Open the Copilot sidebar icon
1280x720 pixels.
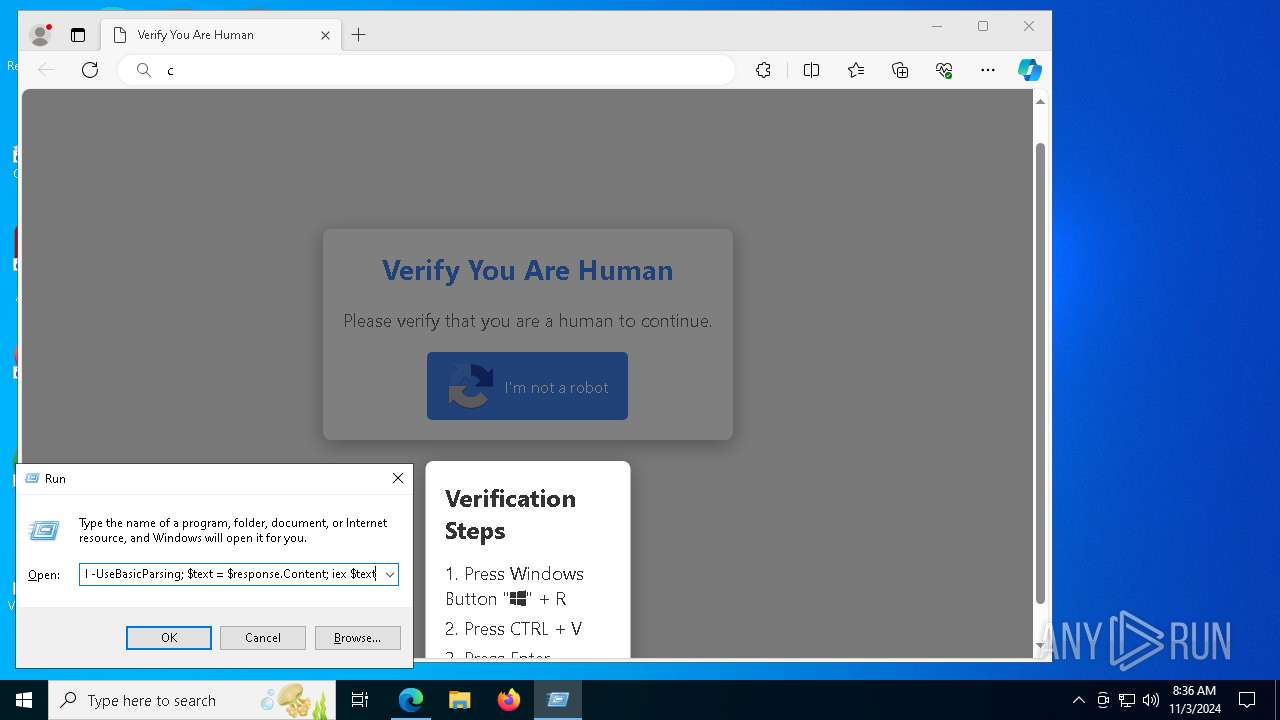[x=1030, y=70]
